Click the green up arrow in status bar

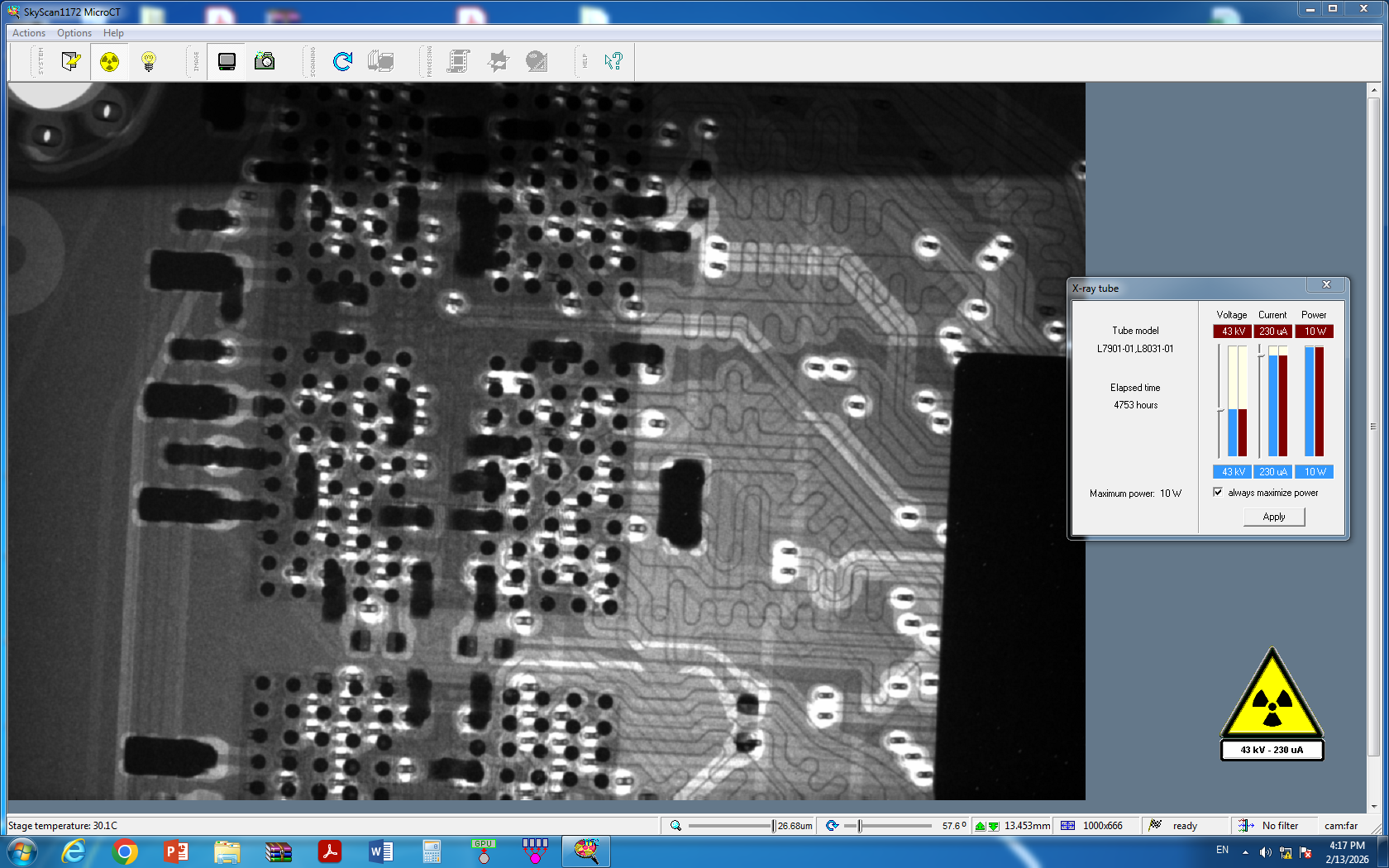pyautogui.click(x=981, y=826)
